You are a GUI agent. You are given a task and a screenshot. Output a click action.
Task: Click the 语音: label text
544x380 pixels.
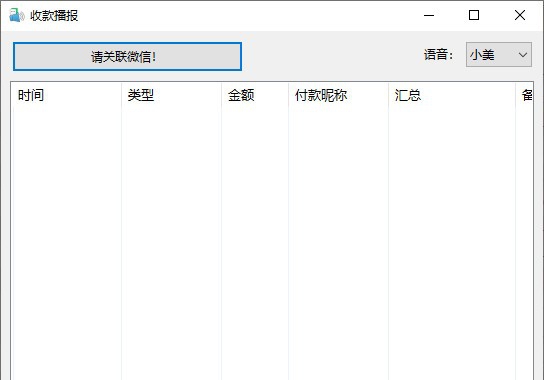pyautogui.click(x=439, y=55)
